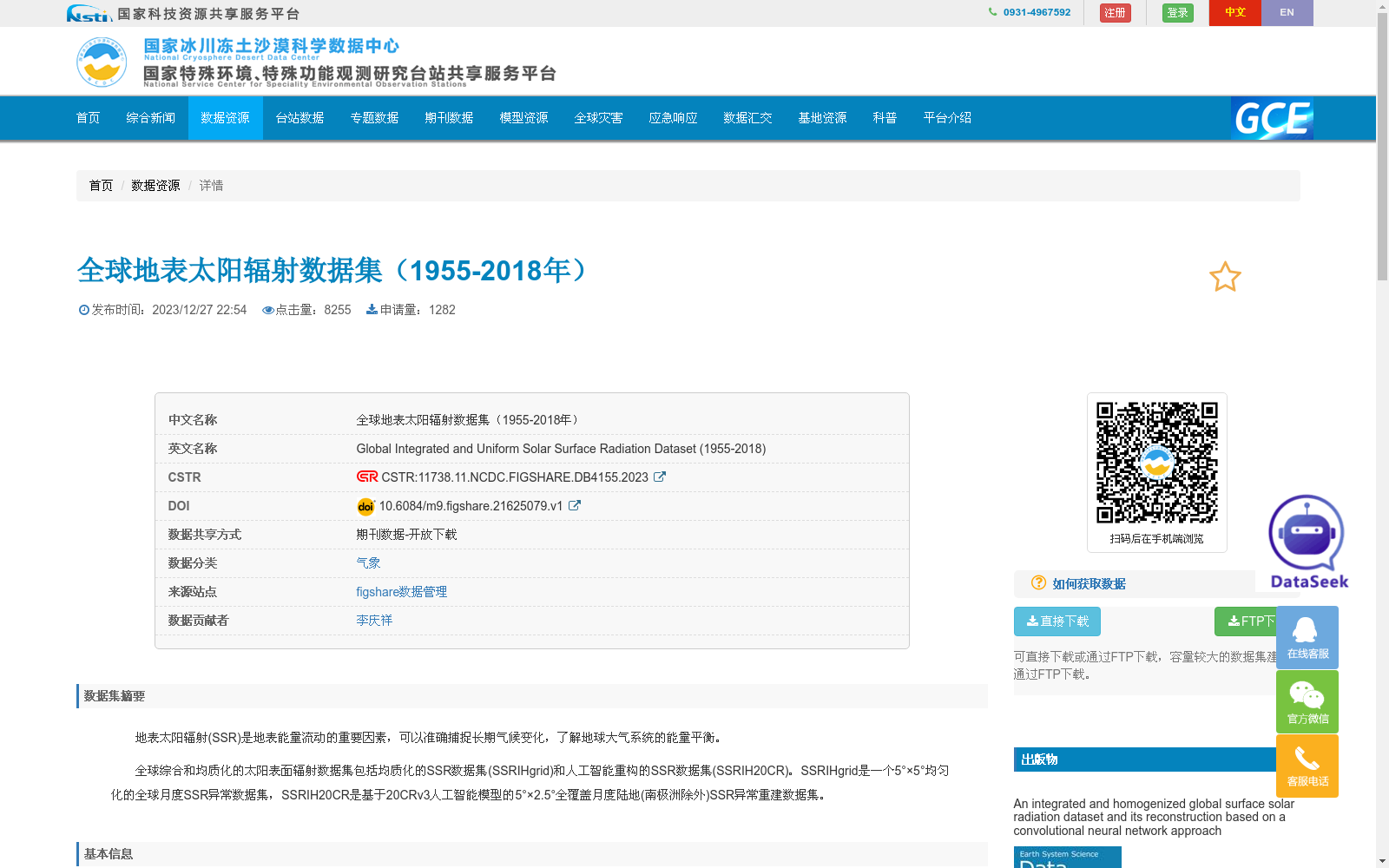Open the 科普 menu item
This screenshot has height=868, width=1389.
pyautogui.click(x=885, y=118)
